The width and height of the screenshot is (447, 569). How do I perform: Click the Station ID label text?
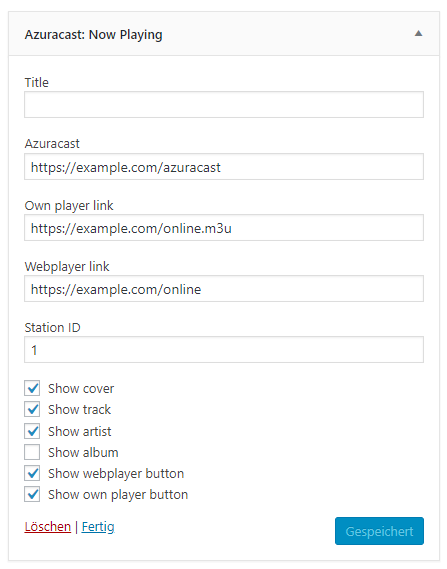tap(52, 327)
